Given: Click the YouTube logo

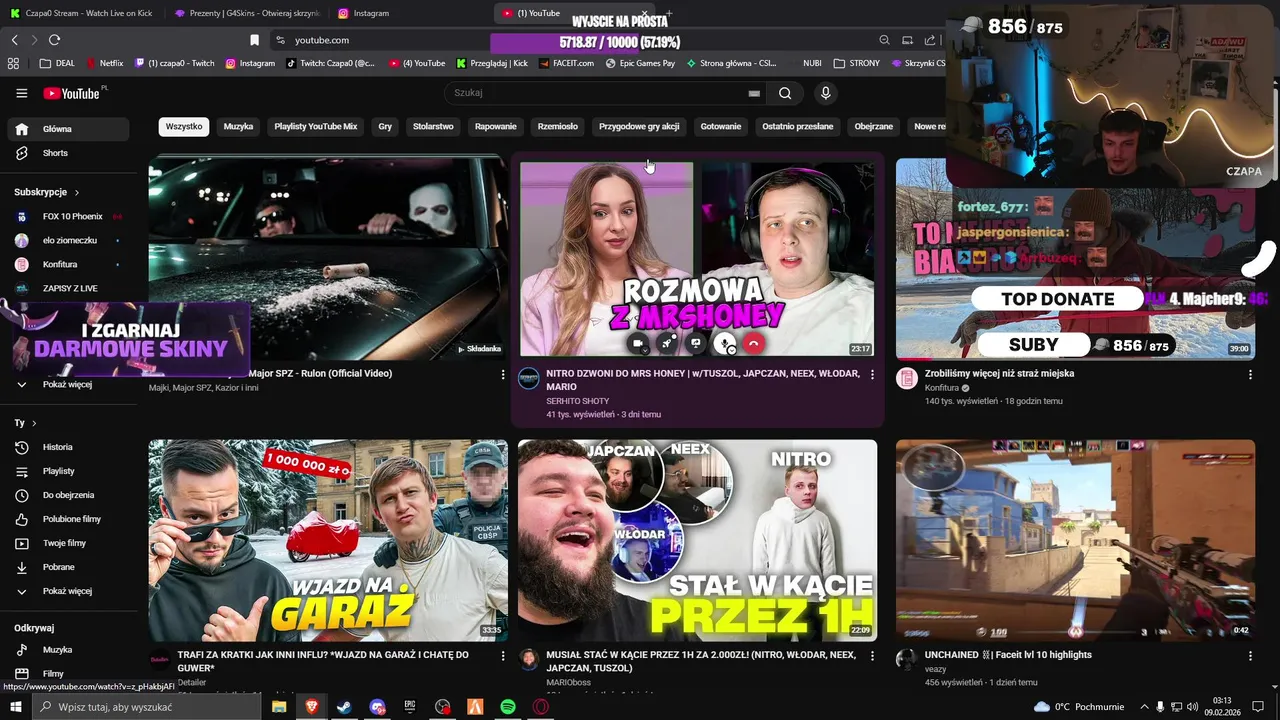Looking at the screenshot, I should click(71, 93).
